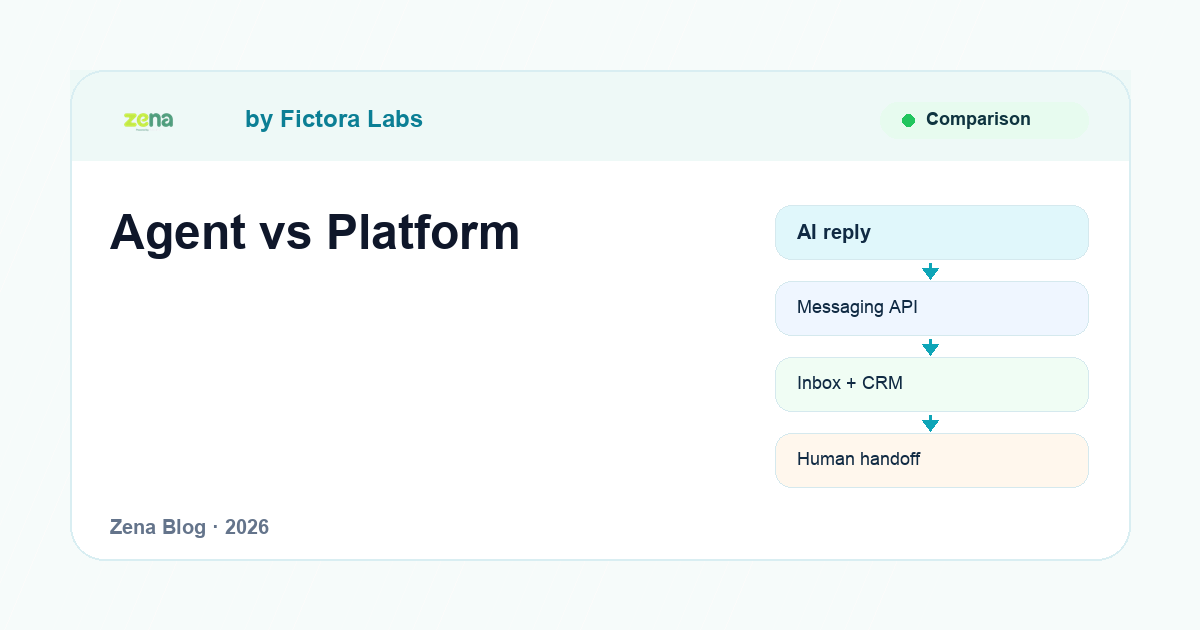Click the "by Fictora Labs" text
This screenshot has width=1200, height=630.
coord(334,119)
